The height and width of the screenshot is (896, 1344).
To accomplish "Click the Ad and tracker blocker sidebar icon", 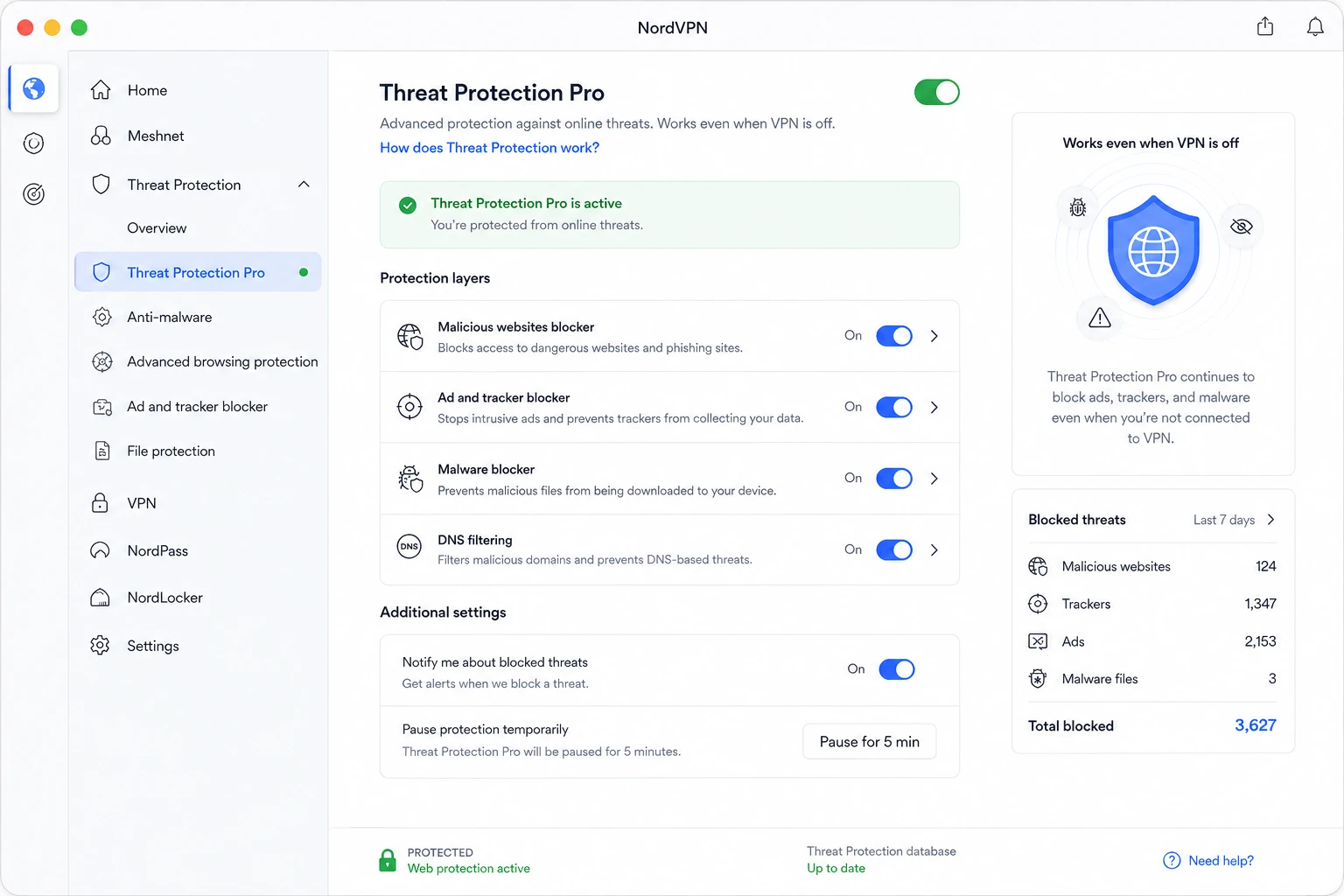I will point(101,406).
